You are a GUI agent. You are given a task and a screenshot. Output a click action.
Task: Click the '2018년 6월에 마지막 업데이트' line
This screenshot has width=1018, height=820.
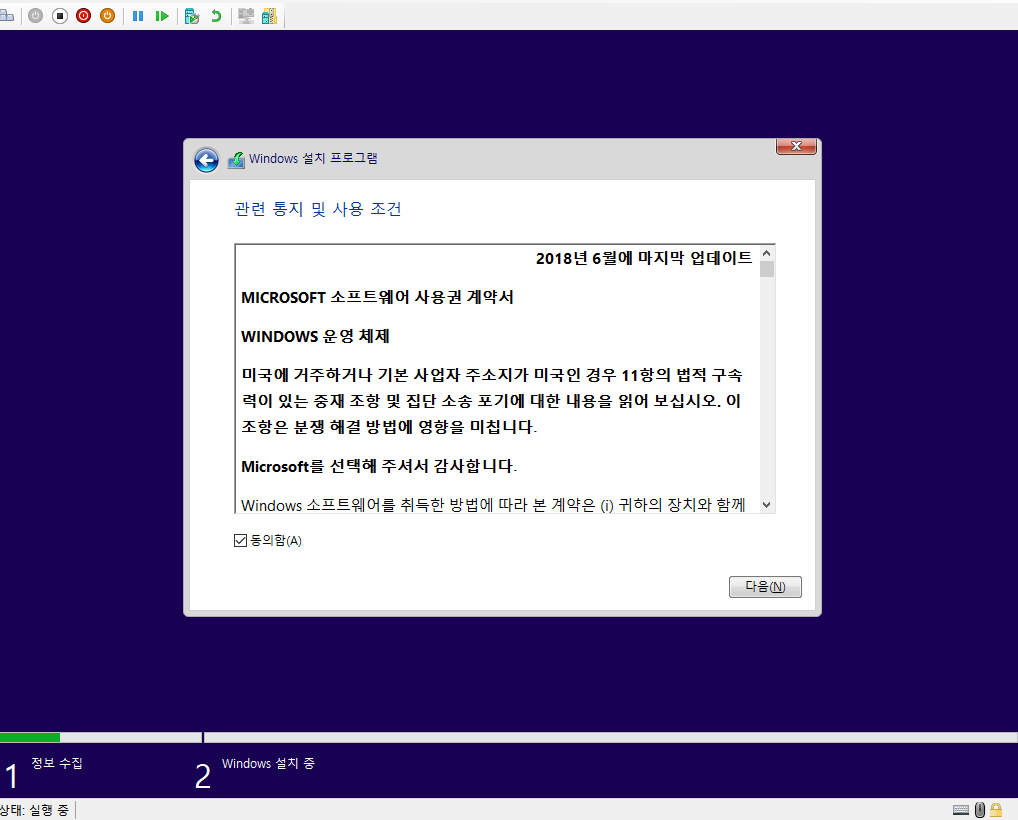click(x=643, y=258)
